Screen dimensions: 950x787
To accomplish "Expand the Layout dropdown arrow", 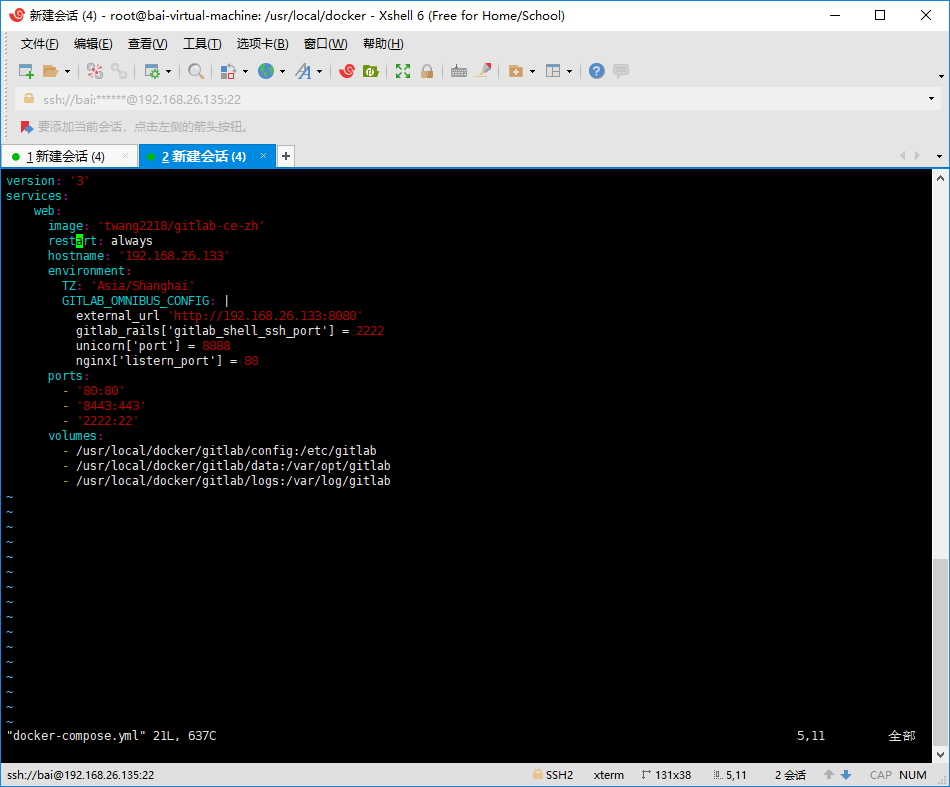I will (x=570, y=71).
